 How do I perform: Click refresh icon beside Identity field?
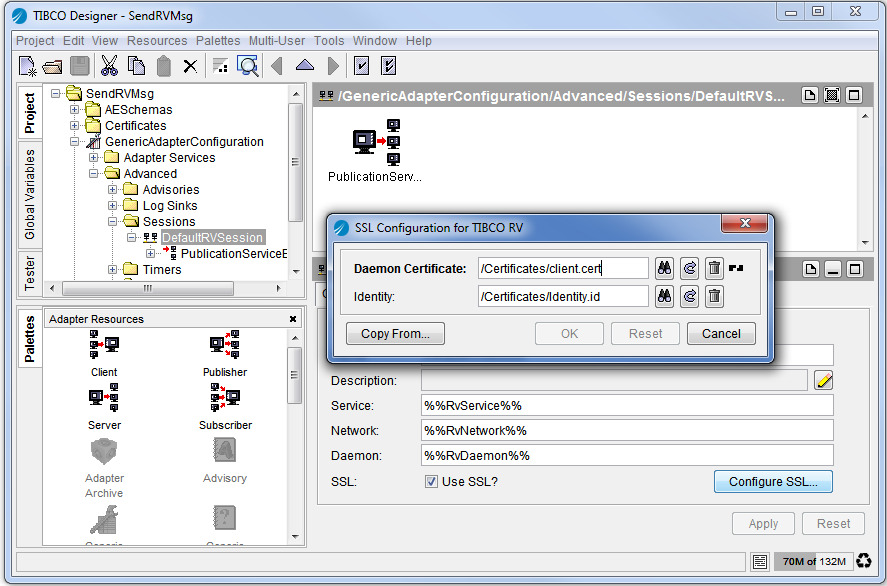tap(690, 296)
